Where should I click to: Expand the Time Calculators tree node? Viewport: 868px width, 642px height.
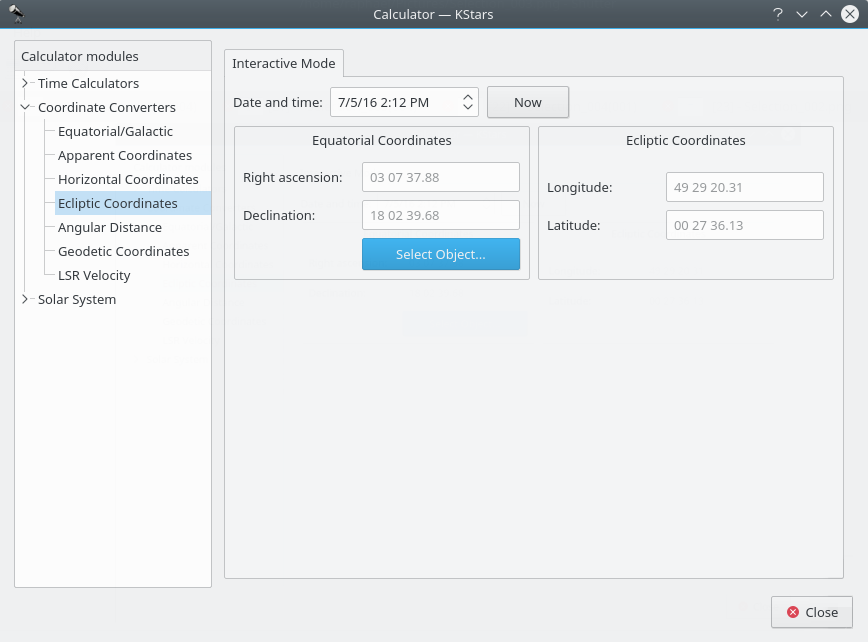(x=25, y=83)
